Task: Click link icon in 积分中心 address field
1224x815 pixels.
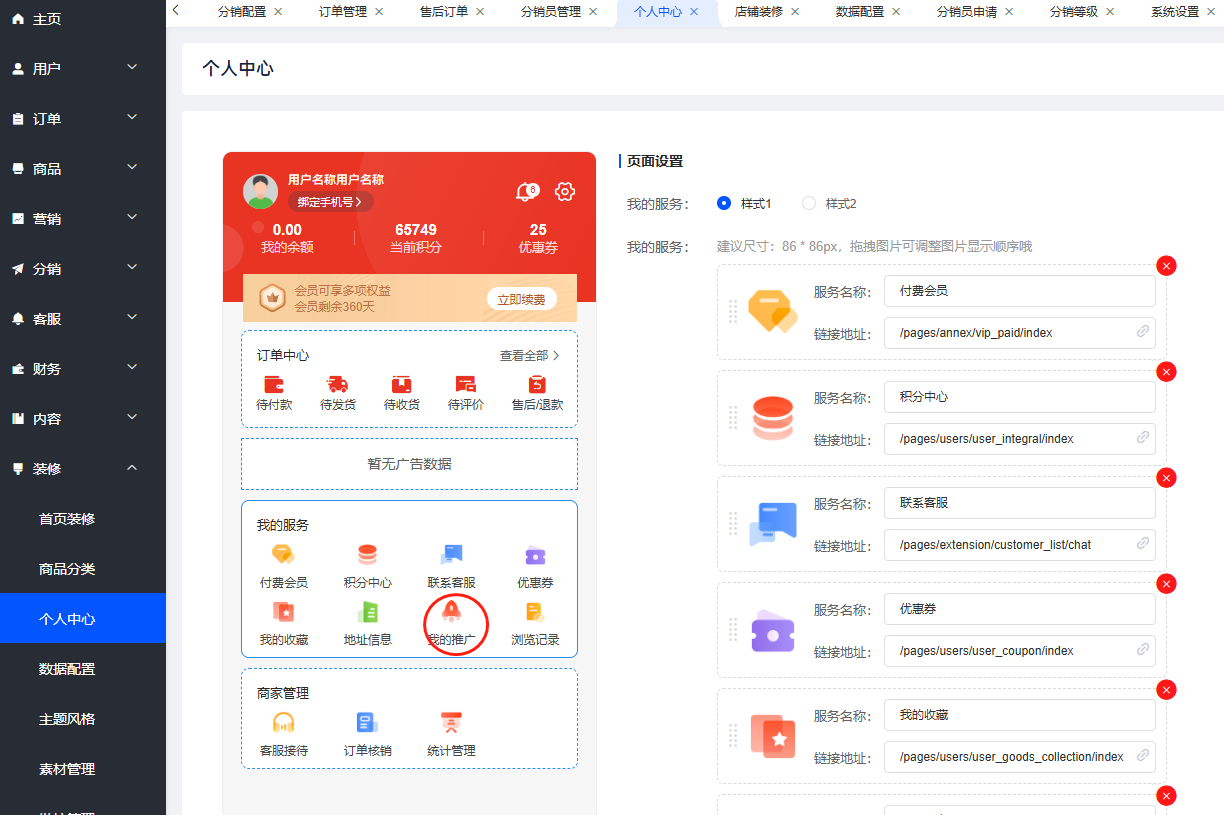Action: (x=1143, y=437)
